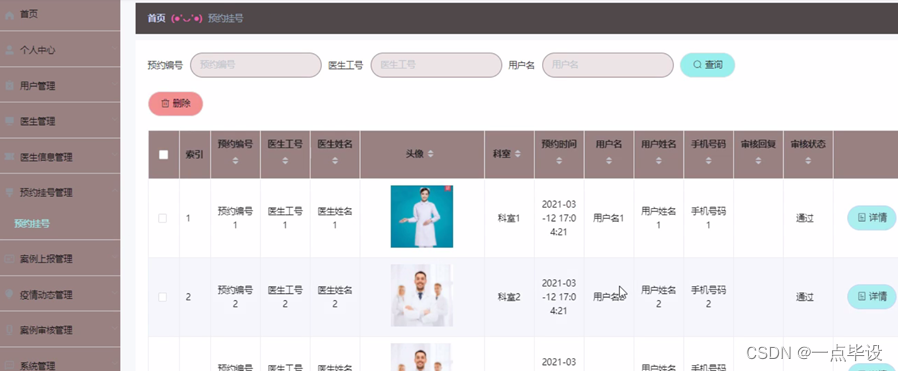Sort by 医生工号 column
This screenshot has height=371, width=898.
coord(285,162)
